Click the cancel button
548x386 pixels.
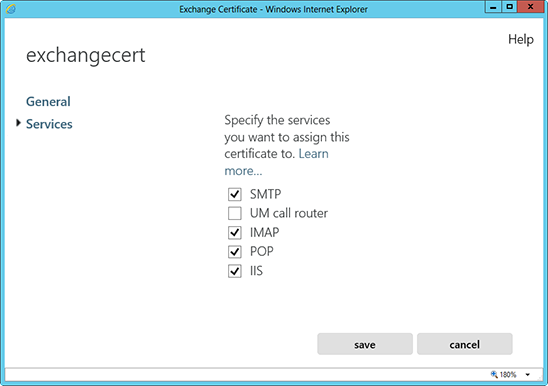click(x=464, y=344)
